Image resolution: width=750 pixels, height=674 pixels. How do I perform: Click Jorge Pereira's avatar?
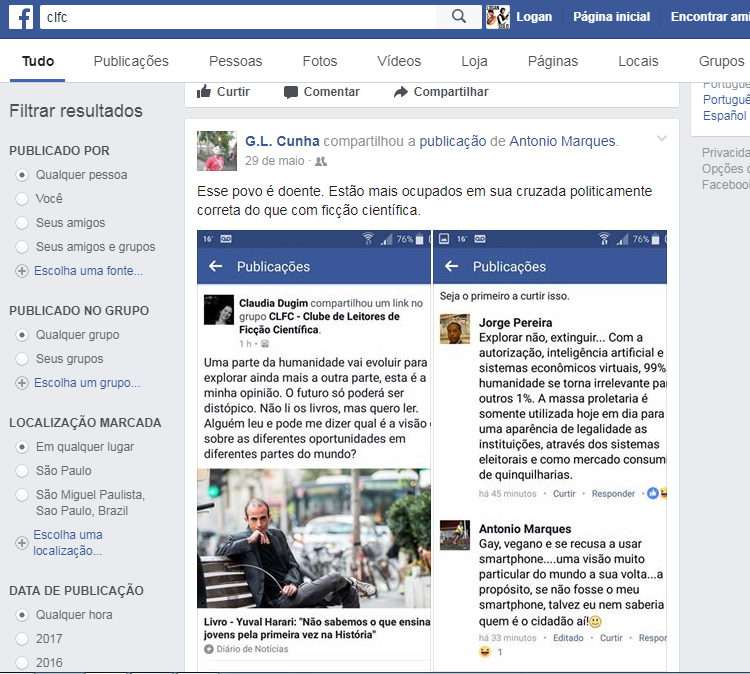pos(454,329)
